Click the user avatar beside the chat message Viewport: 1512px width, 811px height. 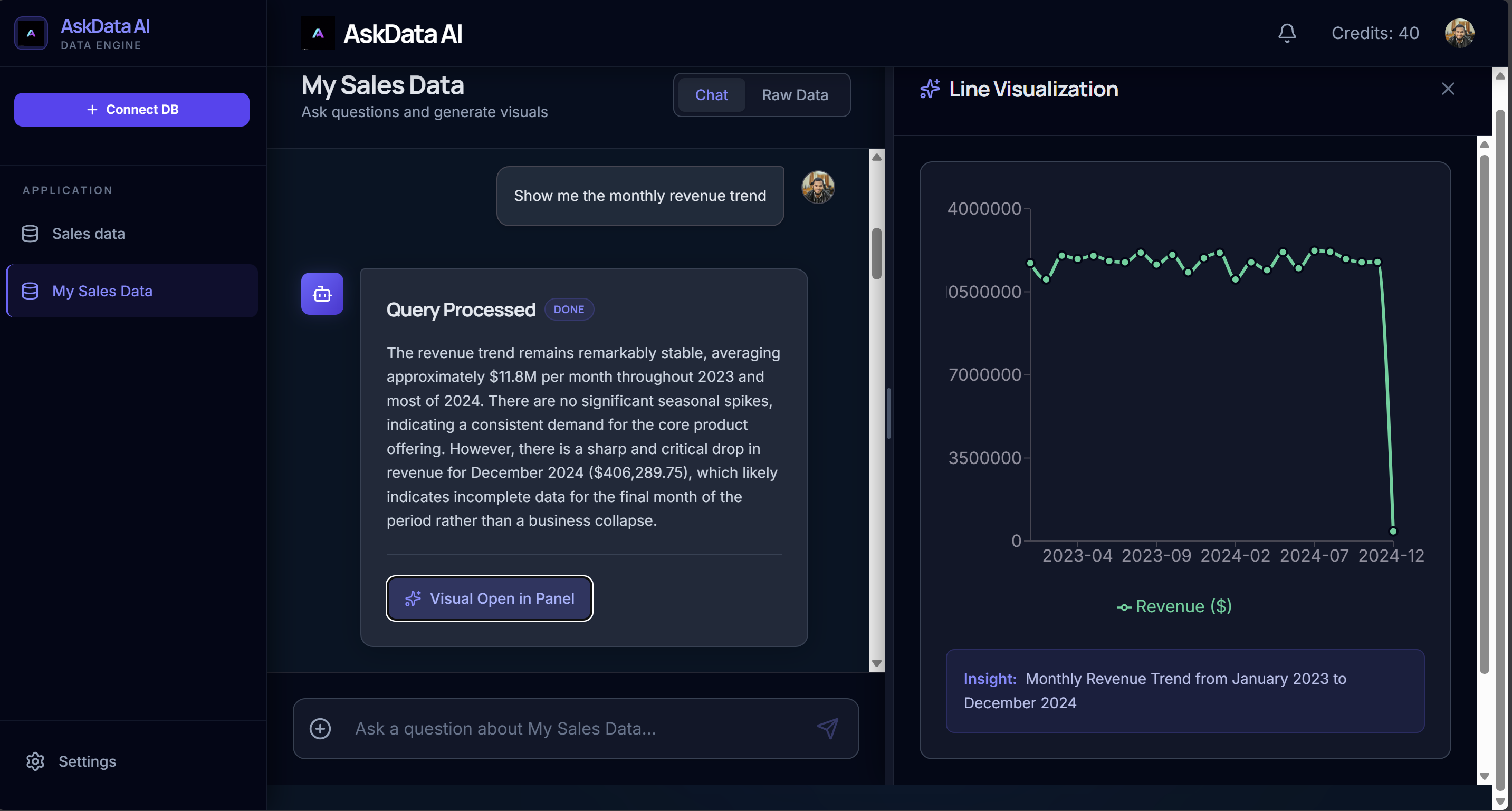[x=818, y=187]
